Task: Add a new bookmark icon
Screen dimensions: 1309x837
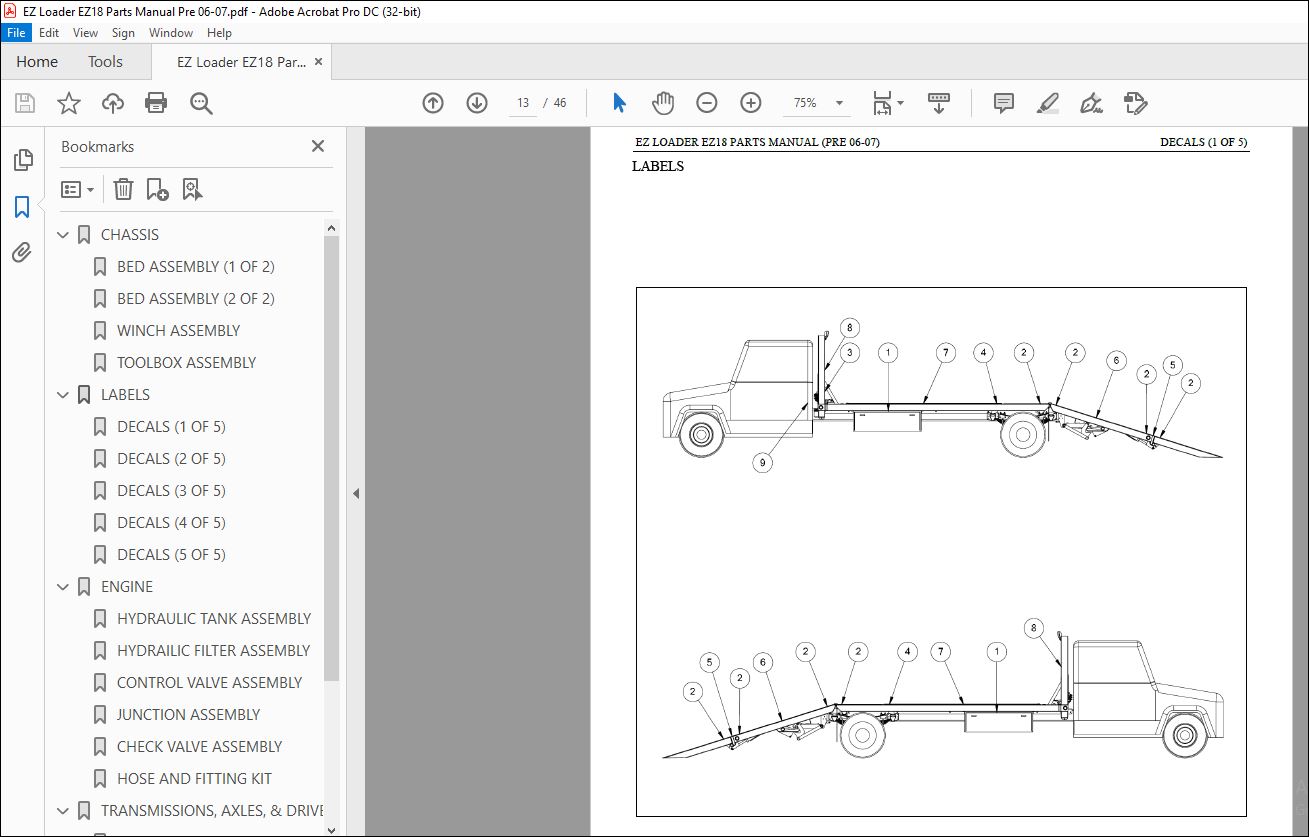Action: (157, 189)
